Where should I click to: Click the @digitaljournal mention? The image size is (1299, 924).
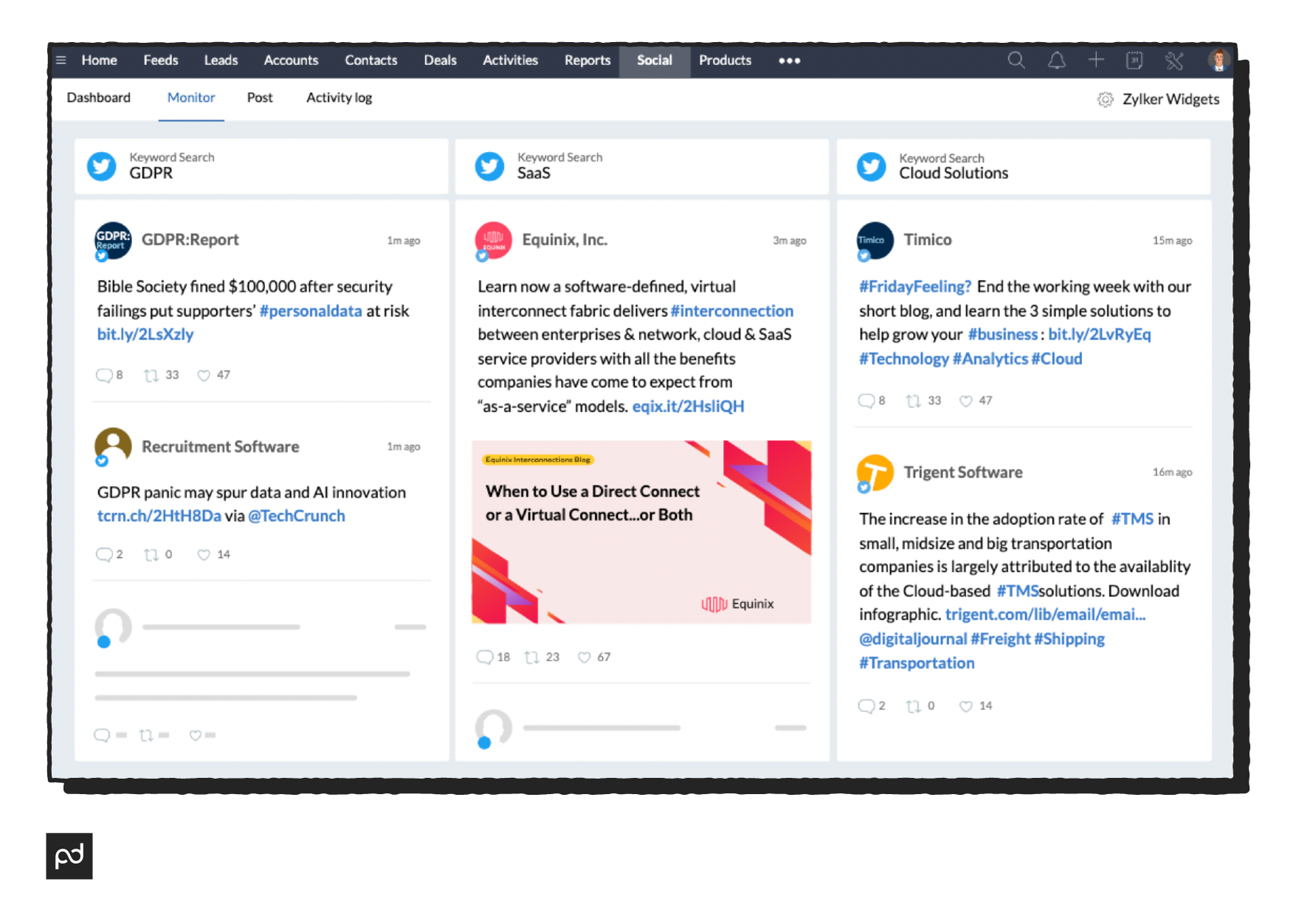913,638
